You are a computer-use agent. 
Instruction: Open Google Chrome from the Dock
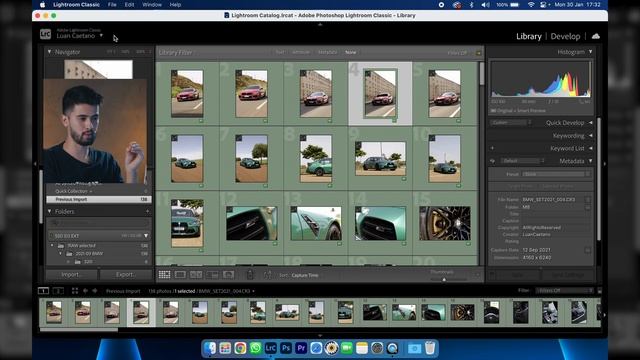tap(240, 348)
